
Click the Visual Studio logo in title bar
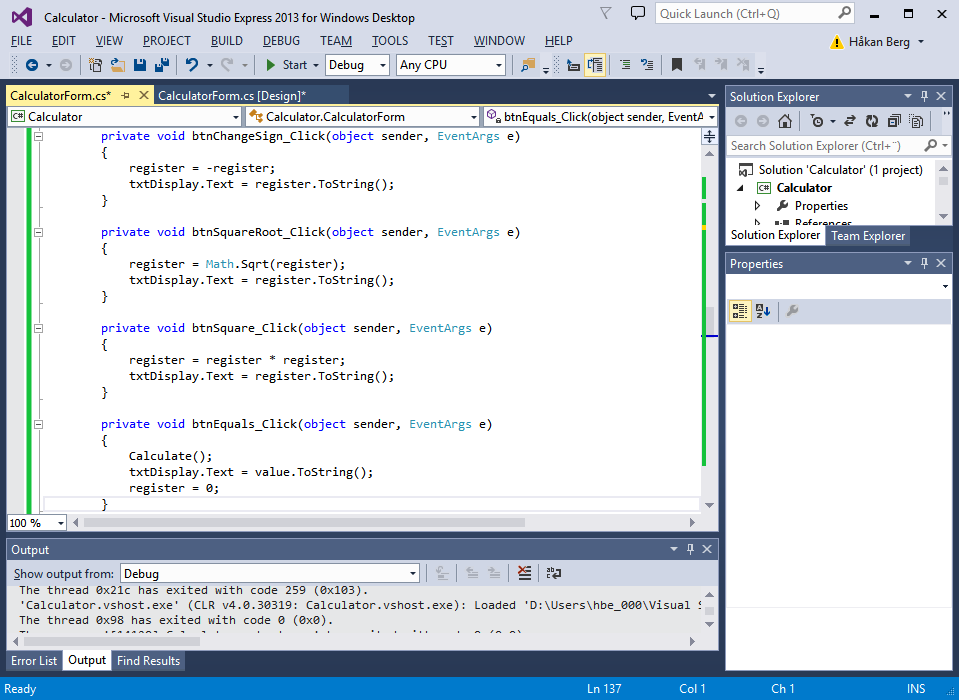[x=22, y=17]
